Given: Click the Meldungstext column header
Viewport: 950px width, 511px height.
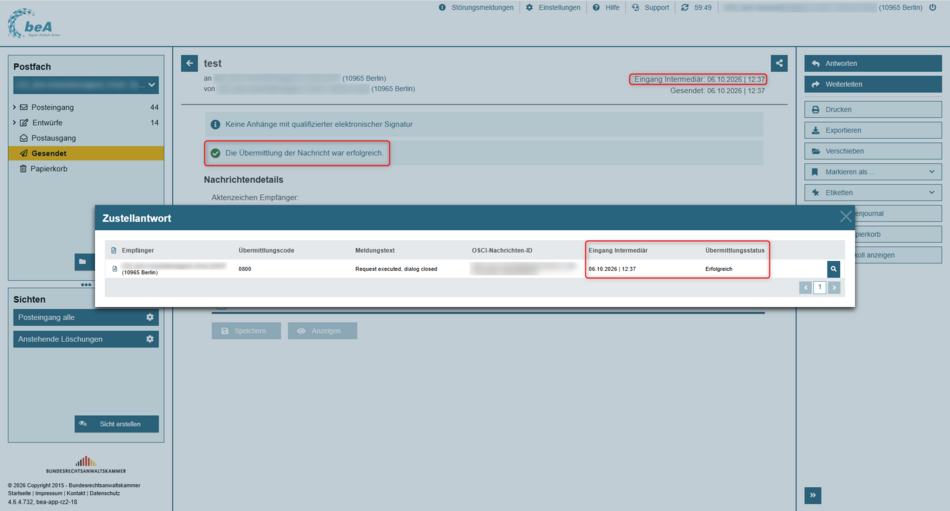Looking at the screenshot, I should 375,250.
